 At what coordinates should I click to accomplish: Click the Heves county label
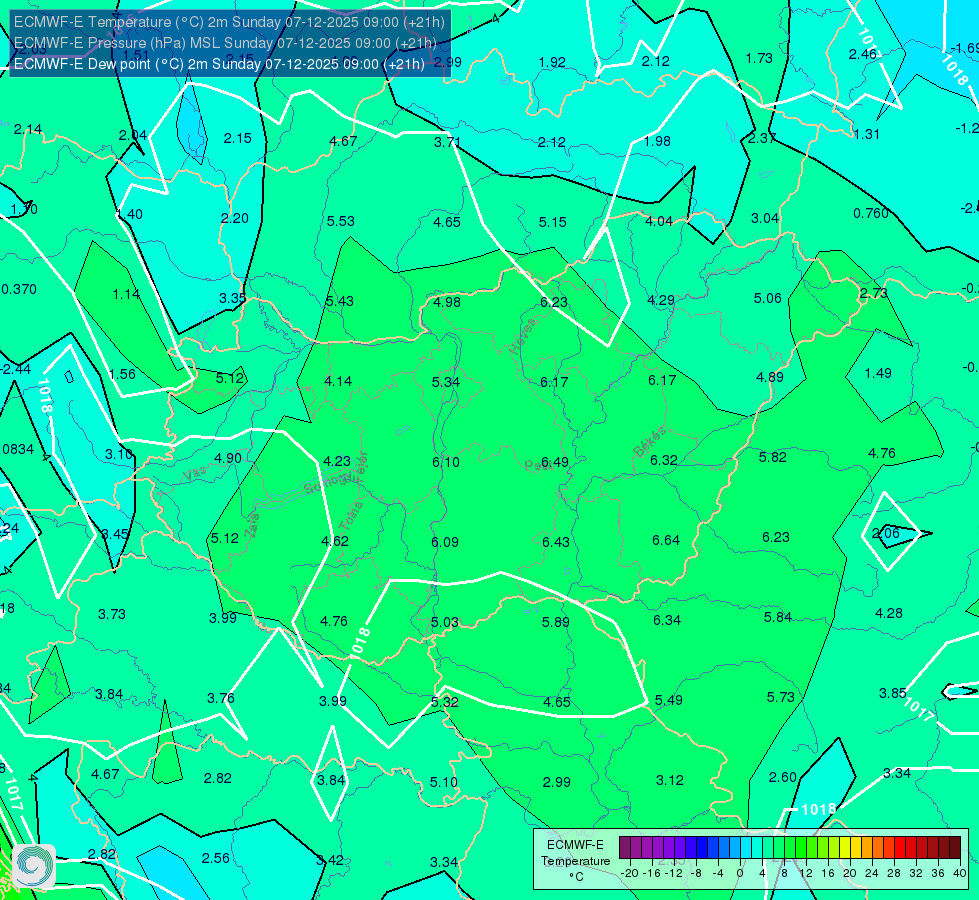pyautogui.click(x=523, y=336)
